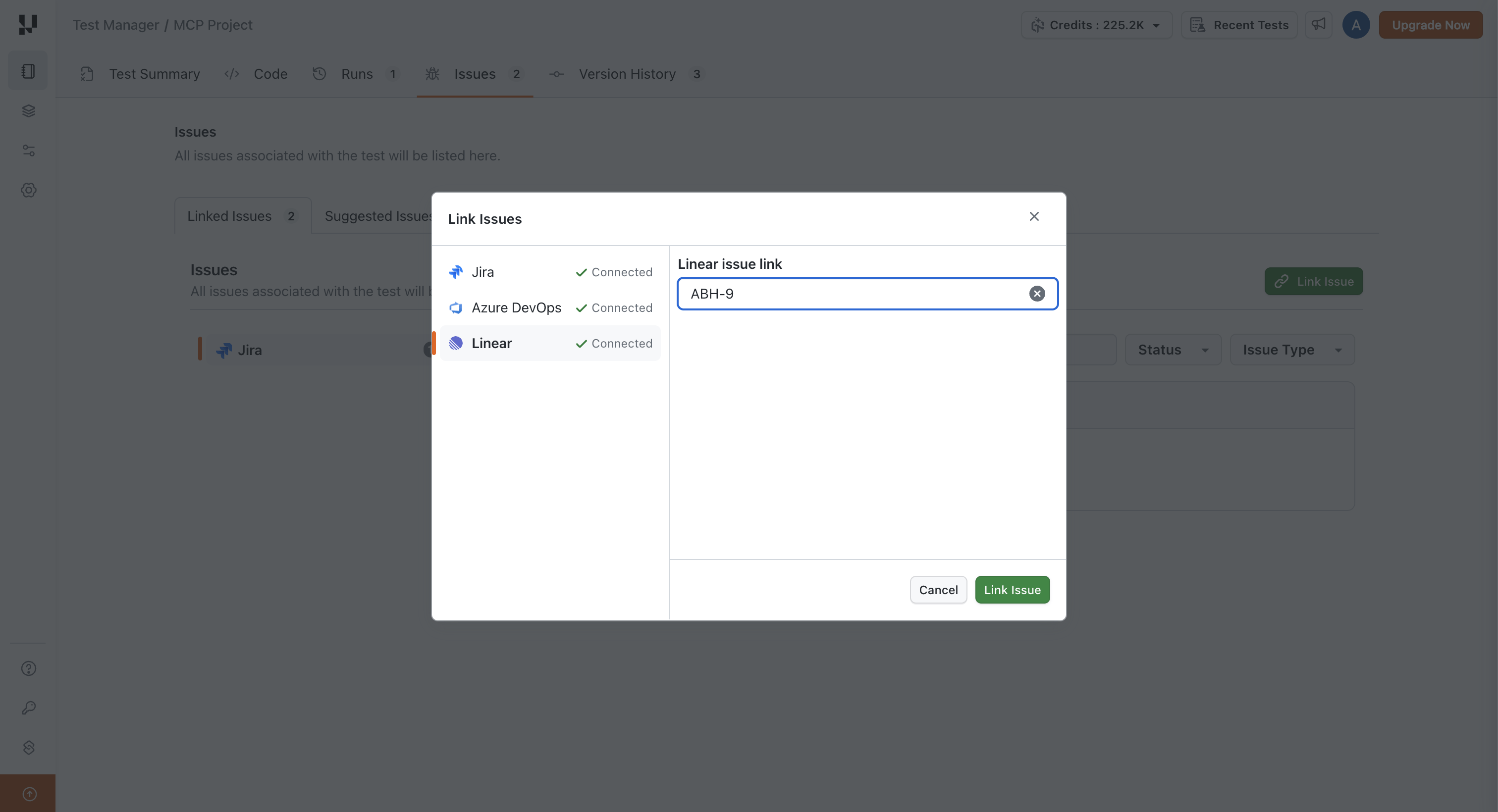This screenshot has width=1498, height=812.
Task: Switch to the Issues tab
Action: [x=475, y=74]
